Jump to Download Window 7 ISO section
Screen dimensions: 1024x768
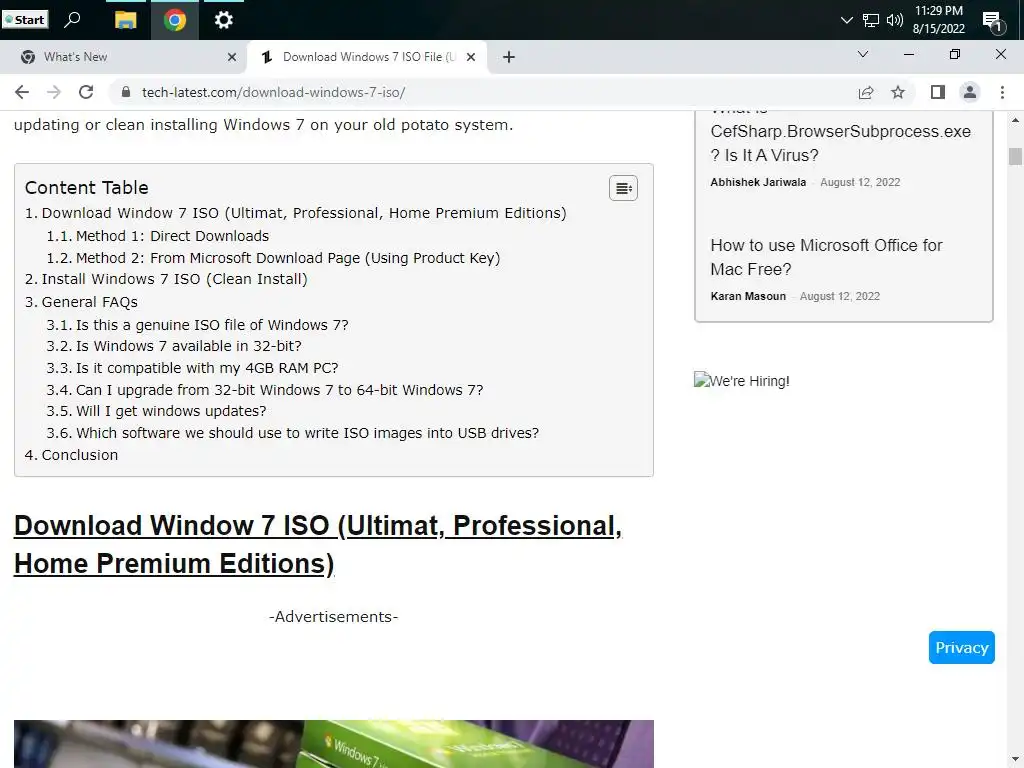click(304, 213)
